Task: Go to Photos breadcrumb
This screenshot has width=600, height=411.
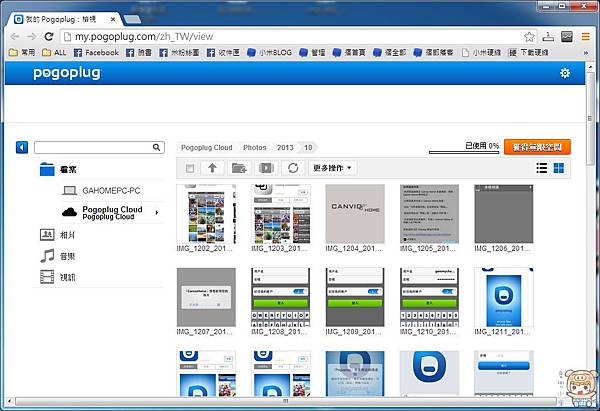Action: (254, 147)
